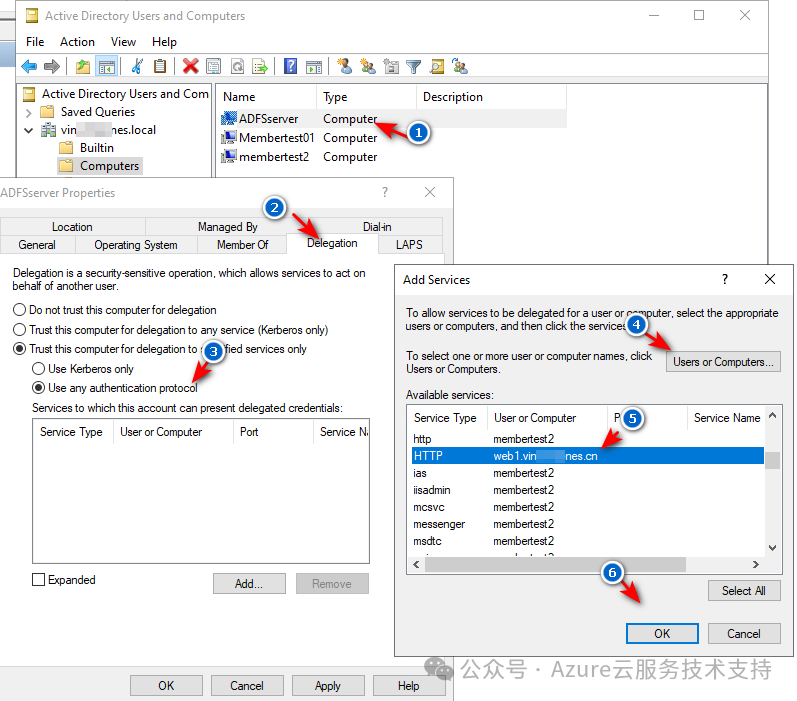797x701 pixels.
Task: Click horizontal scrollbar right arrow in Add Services
Action: coord(756,564)
